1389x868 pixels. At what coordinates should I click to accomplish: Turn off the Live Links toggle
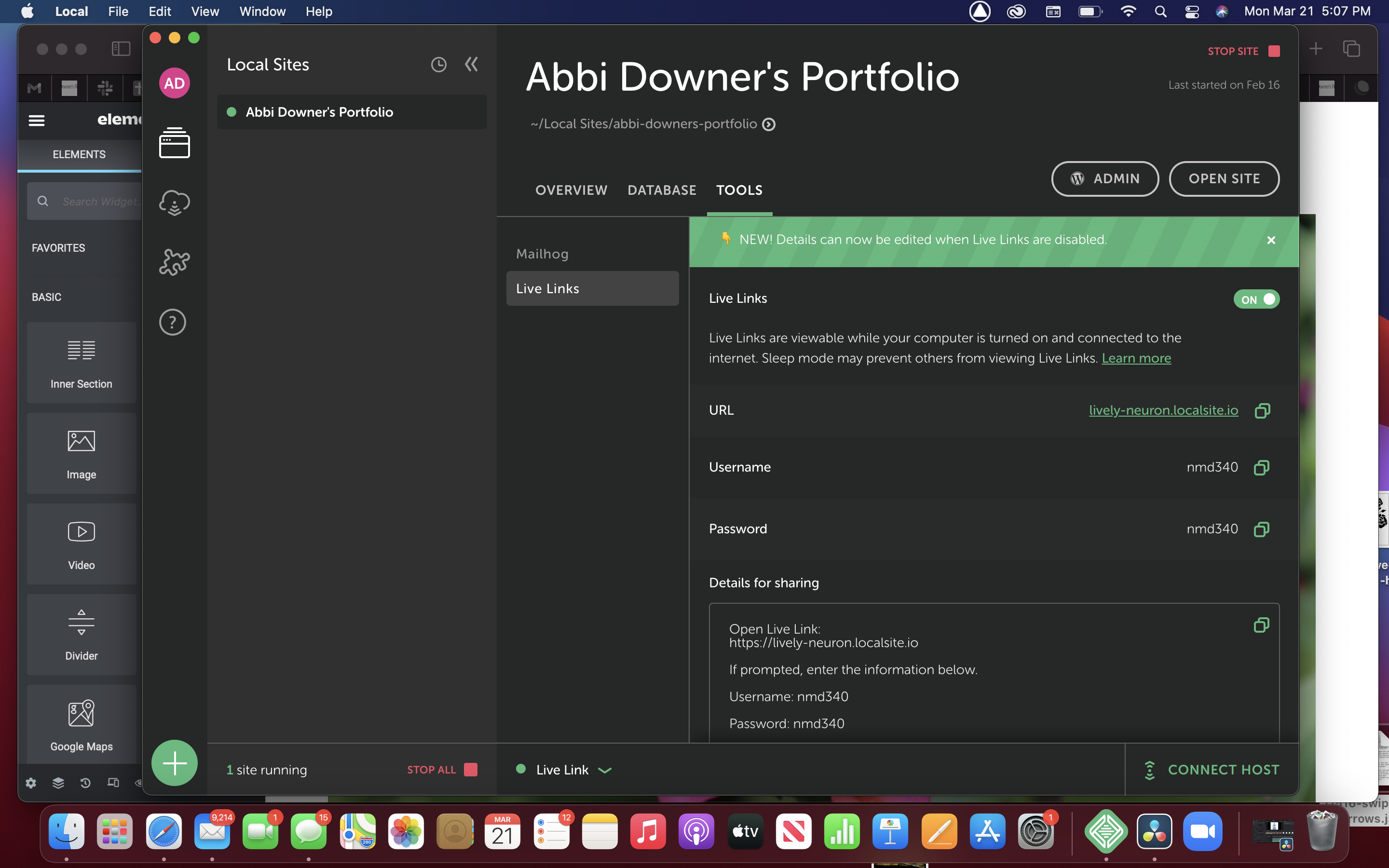1256,299
